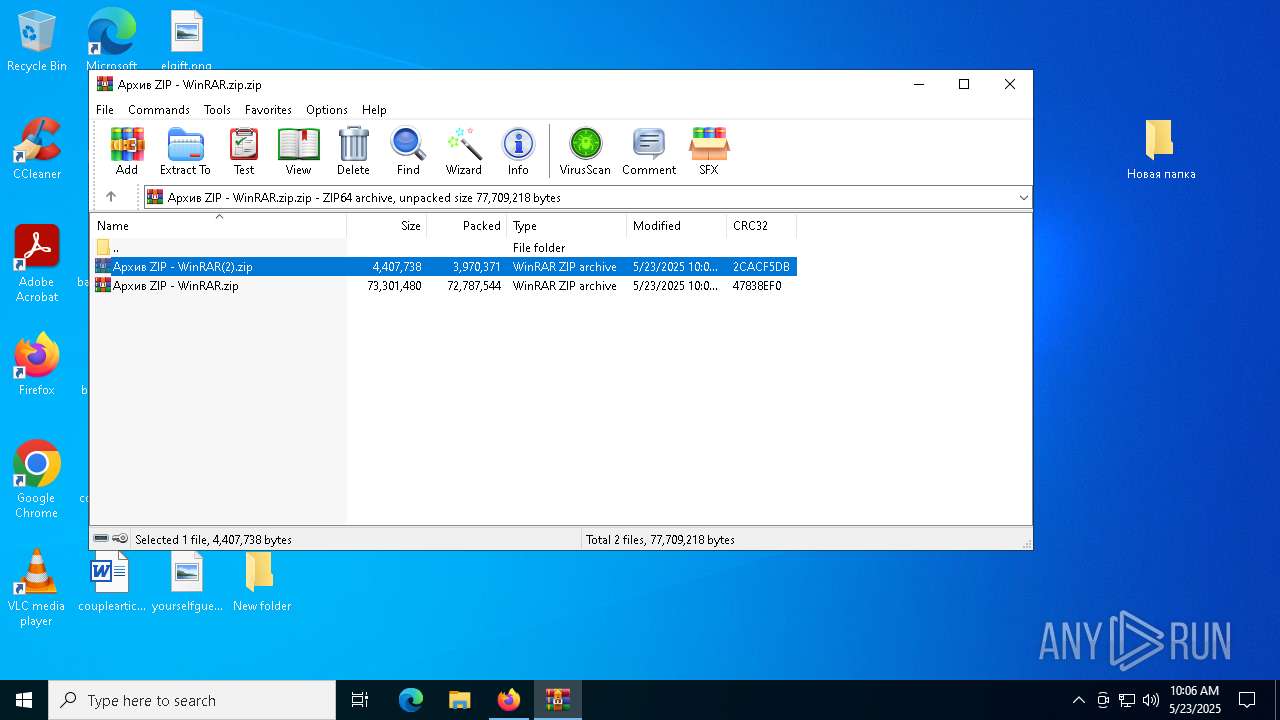Click the SFX toolbar icon

coord(709,152)
